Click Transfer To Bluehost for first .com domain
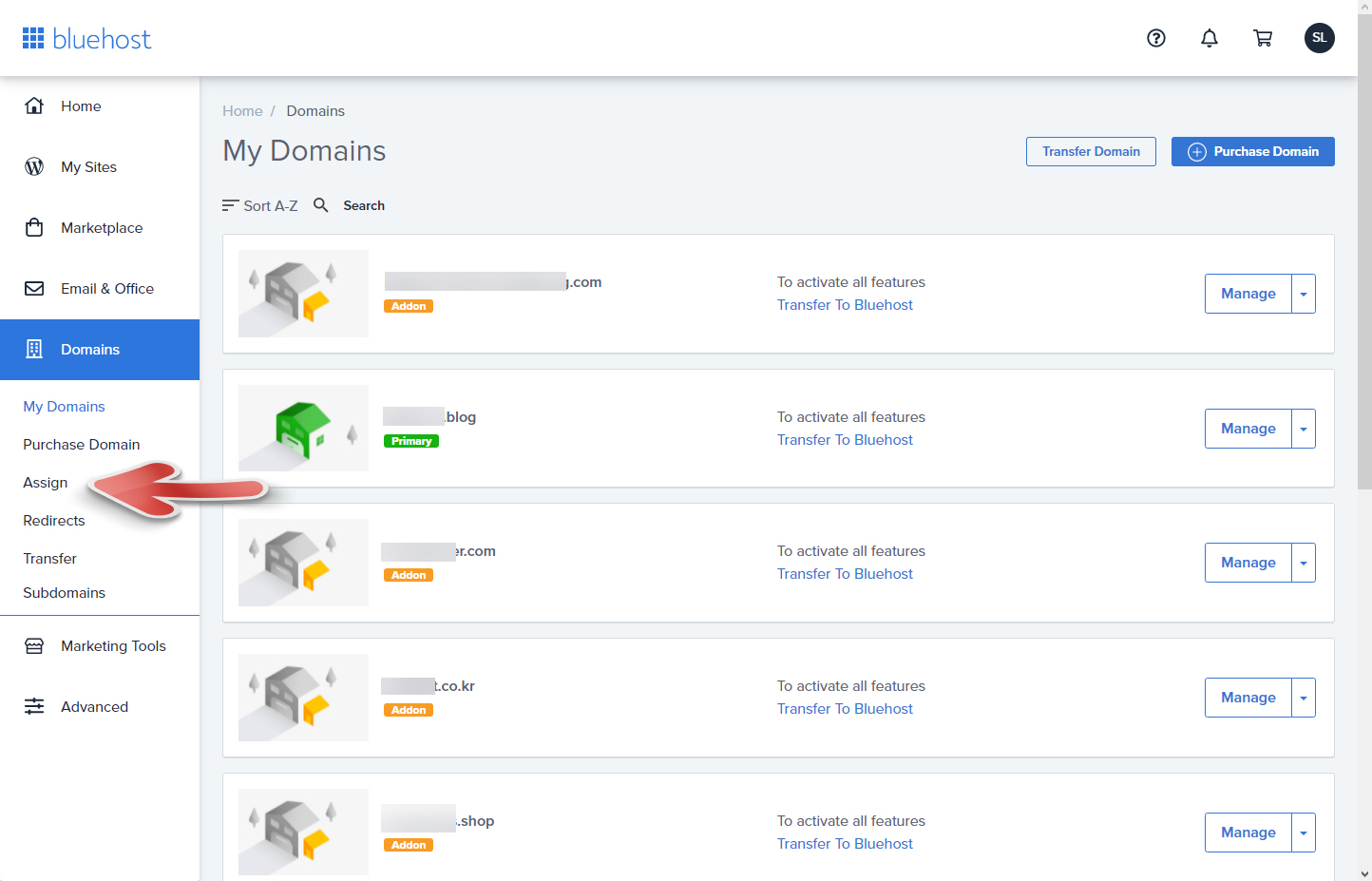The image size is (1372, 881). click(x=845, y=305)
